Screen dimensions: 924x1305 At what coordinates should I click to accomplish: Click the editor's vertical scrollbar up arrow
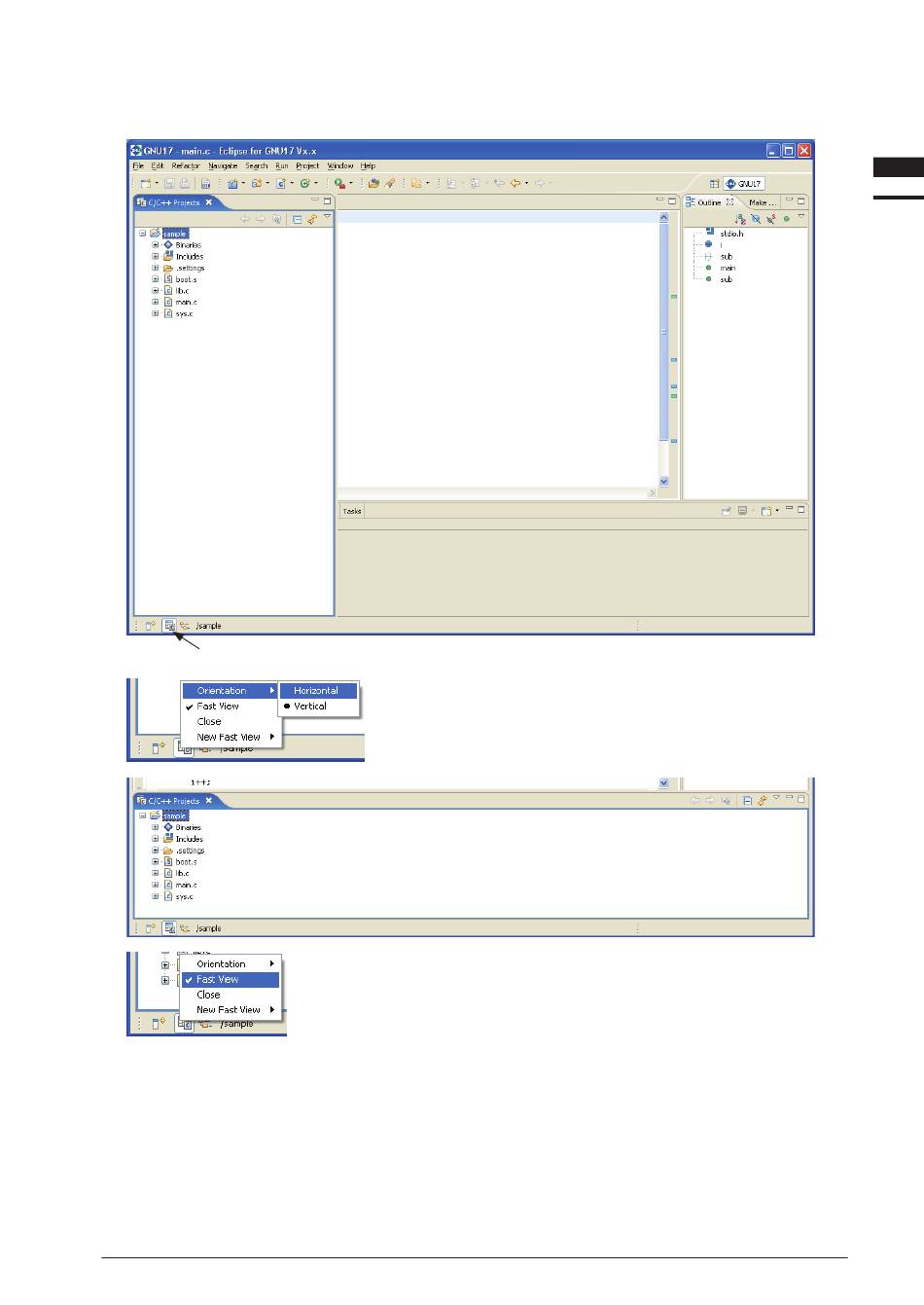(664, 217)
